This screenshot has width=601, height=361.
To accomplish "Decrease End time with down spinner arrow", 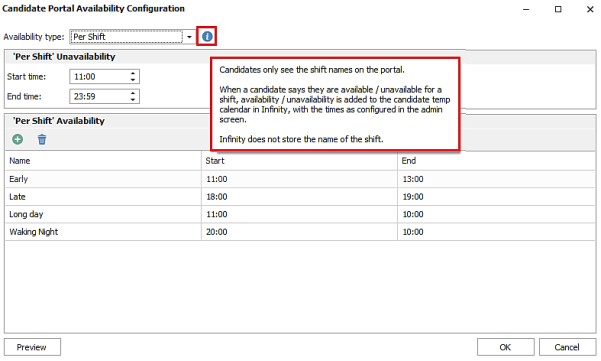I will tap(133, 100).
